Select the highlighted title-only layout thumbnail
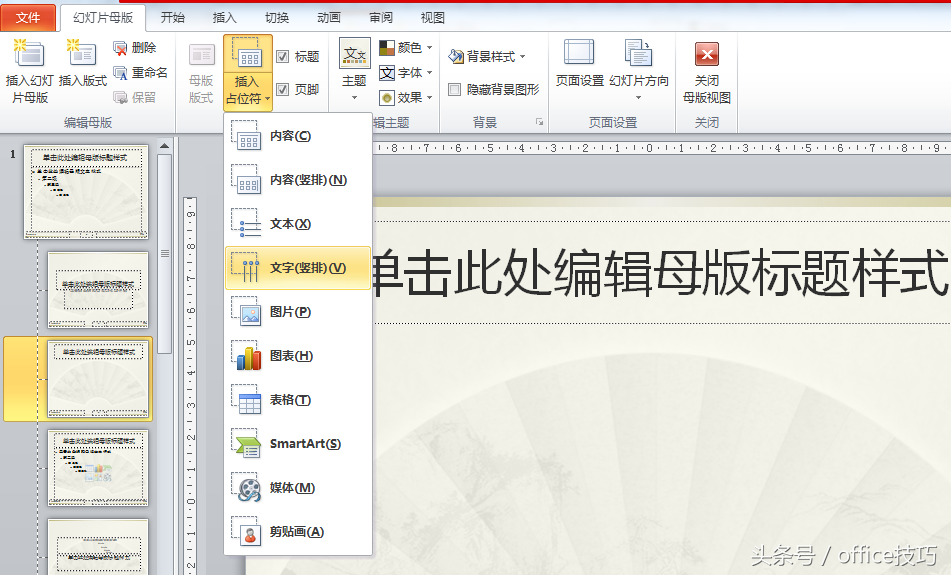This screenshot has height=575, width=951. (x=98, y=379)
